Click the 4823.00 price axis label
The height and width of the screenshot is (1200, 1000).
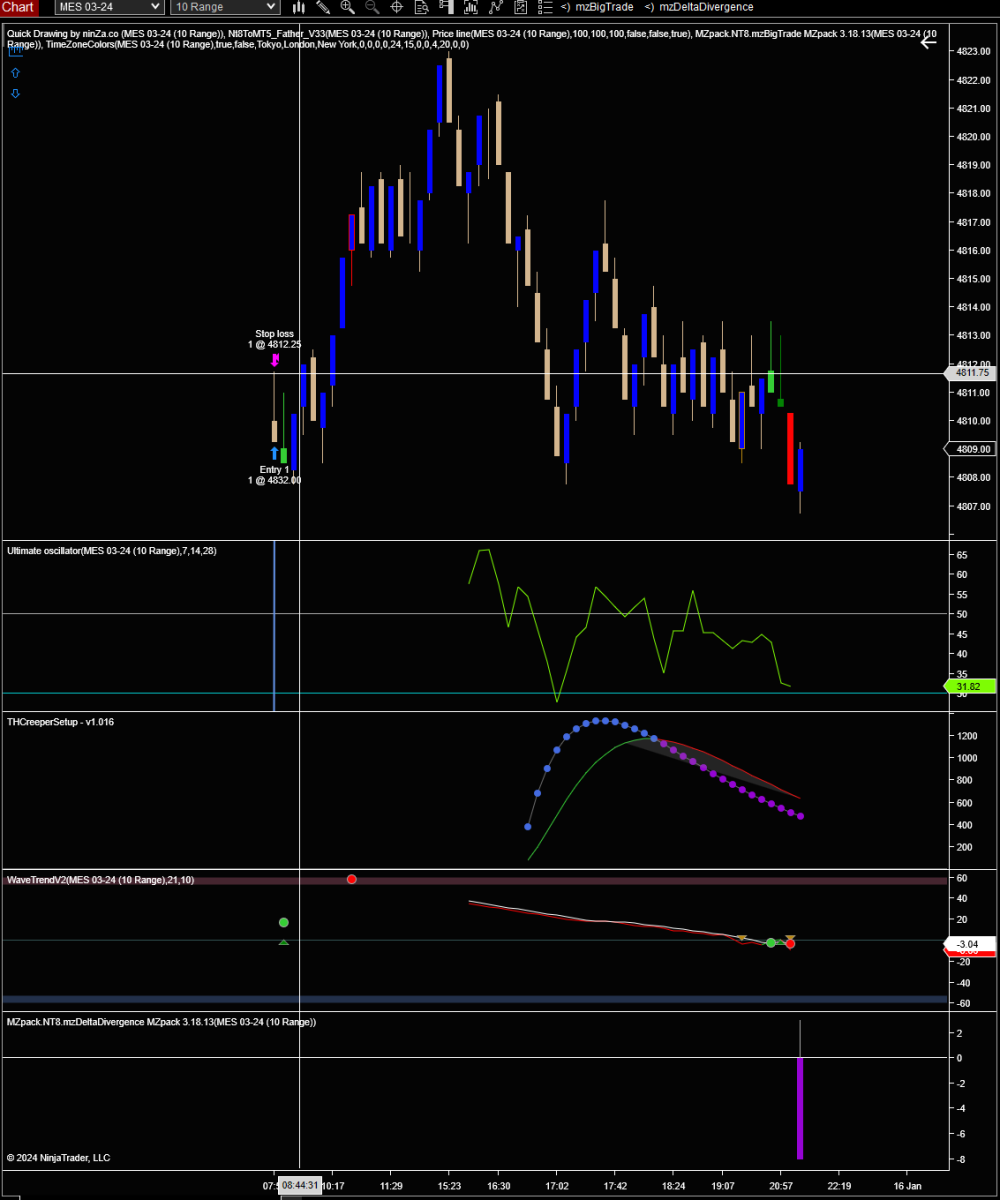click(971, 51)
